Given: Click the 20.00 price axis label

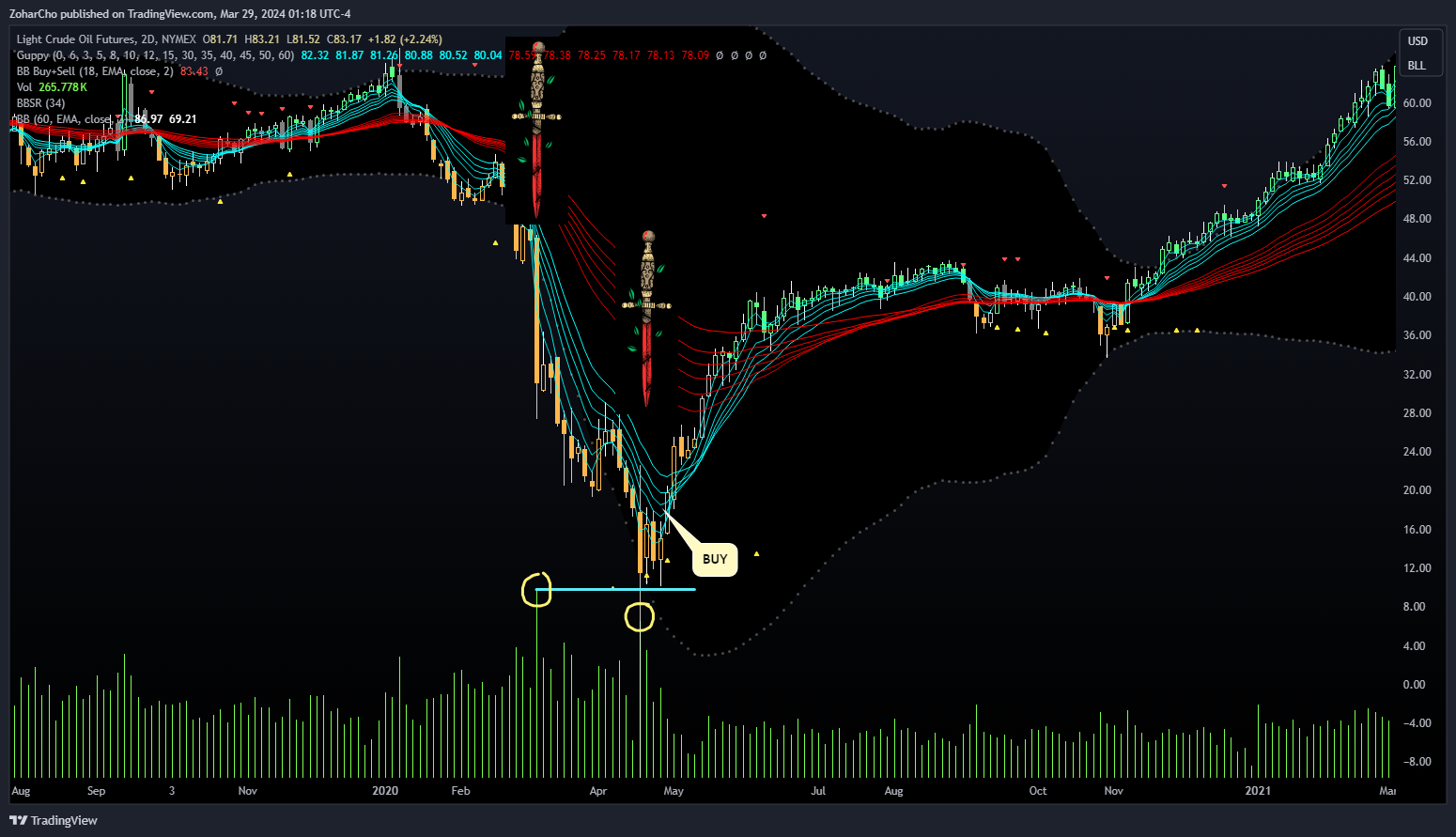Looking at the screenshot, I should [1417, 490].
